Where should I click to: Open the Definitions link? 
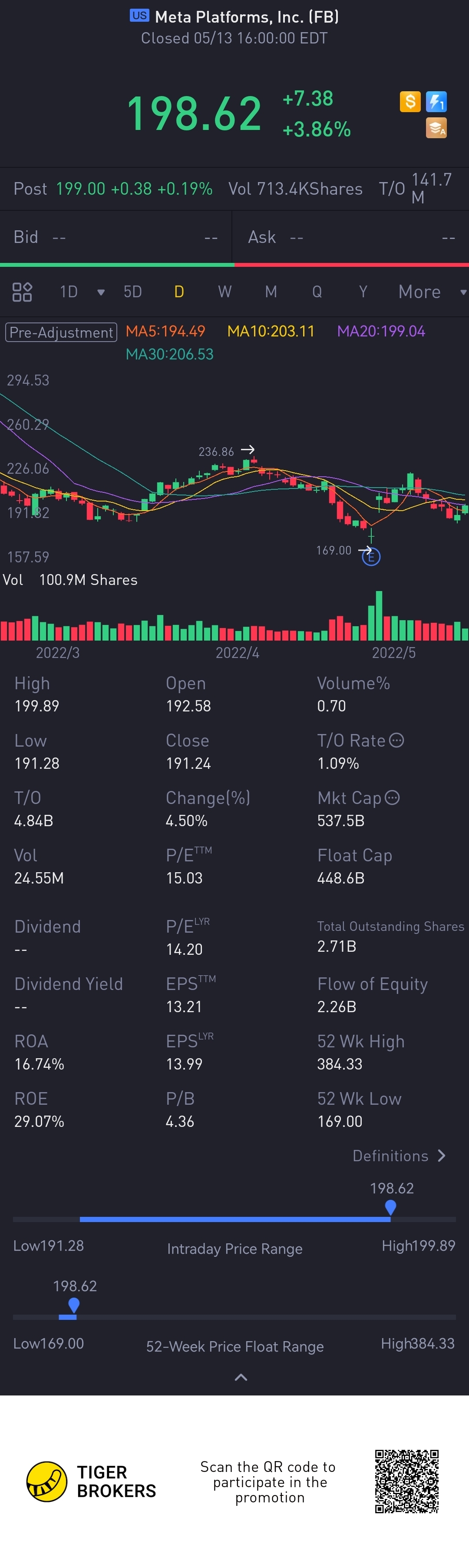coord(399,1156)
